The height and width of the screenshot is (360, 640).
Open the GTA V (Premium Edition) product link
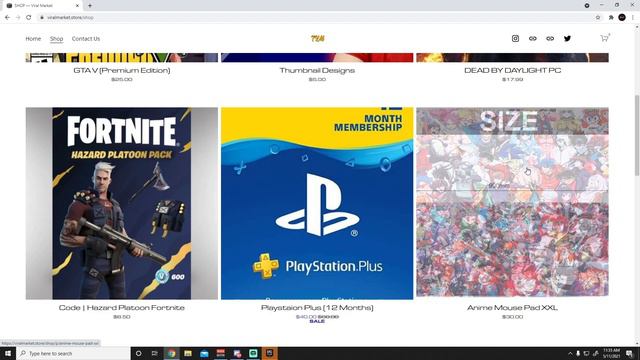122,70
